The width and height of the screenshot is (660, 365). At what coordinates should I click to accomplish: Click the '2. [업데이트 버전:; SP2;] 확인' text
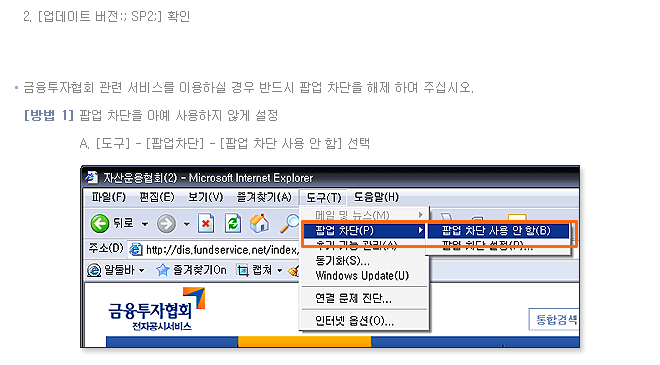tap(107, 16)
